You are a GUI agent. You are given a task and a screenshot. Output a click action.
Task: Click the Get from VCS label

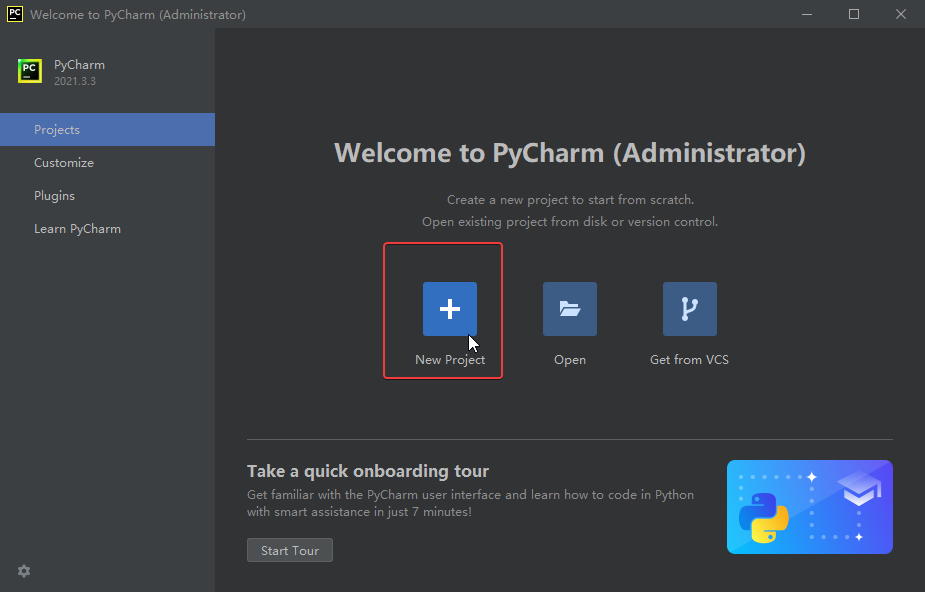click(x=689, y=360)
